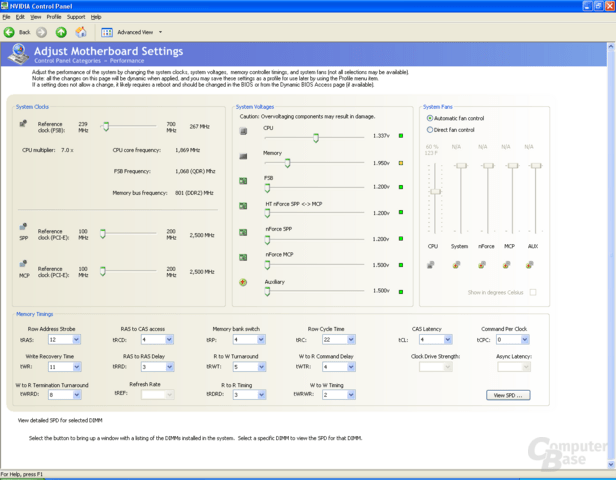Open the Edit menu

point(20,17)
